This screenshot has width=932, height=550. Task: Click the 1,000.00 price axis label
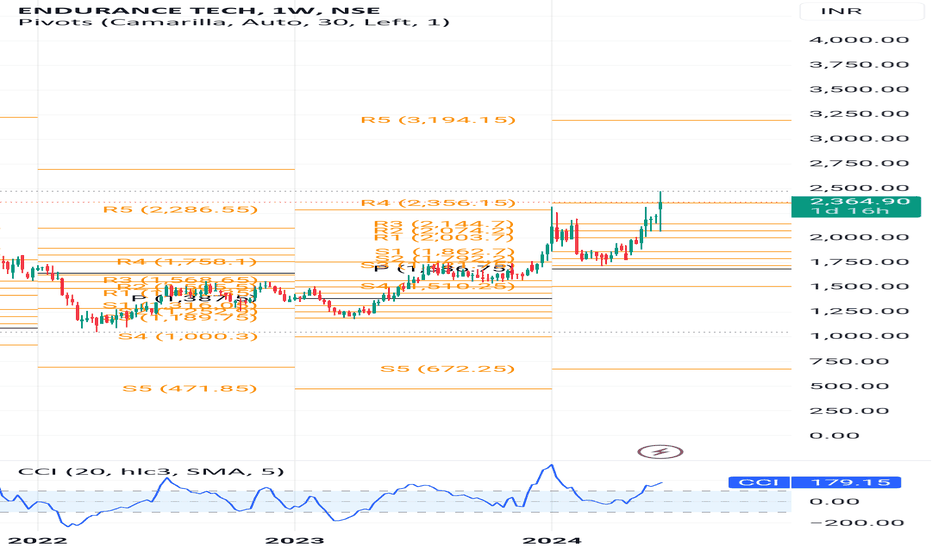pos(859,336)
